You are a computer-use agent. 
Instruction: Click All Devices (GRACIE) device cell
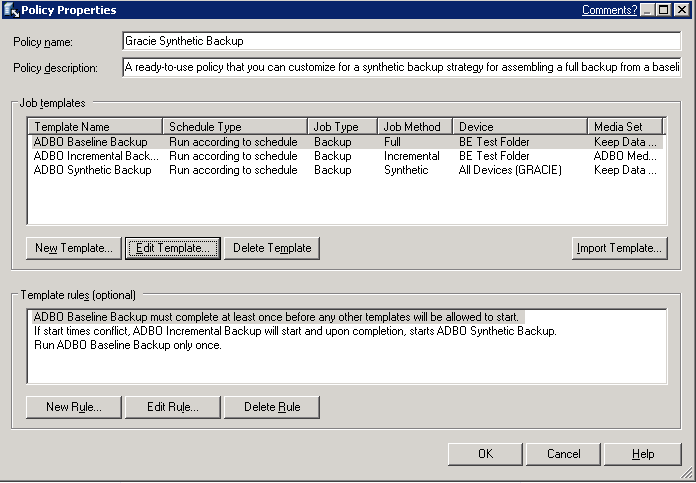tap(510, 170)
